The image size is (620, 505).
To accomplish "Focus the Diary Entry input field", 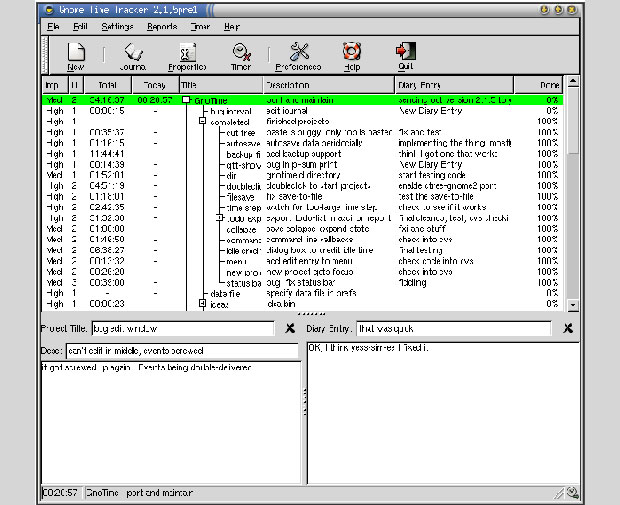I will 454,329.
